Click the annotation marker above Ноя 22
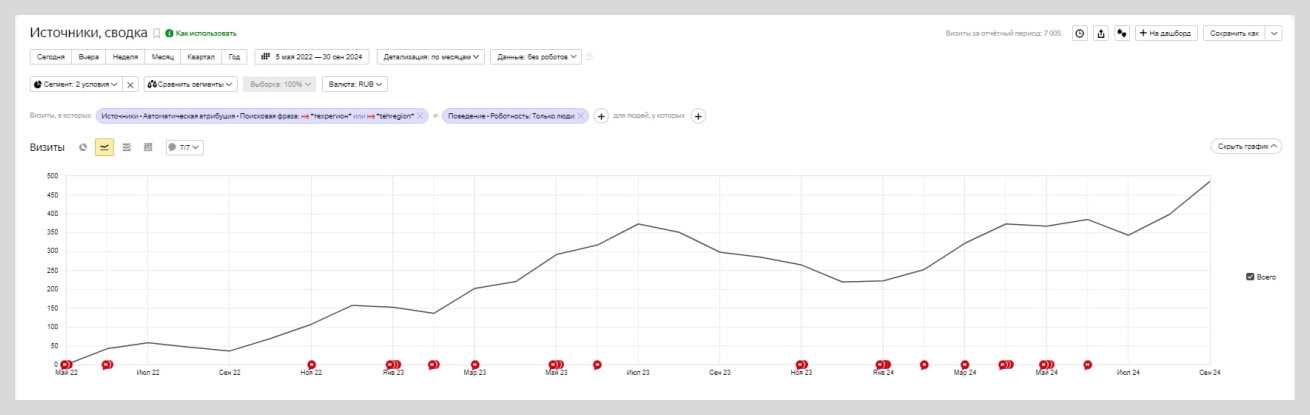 (311, 365)
